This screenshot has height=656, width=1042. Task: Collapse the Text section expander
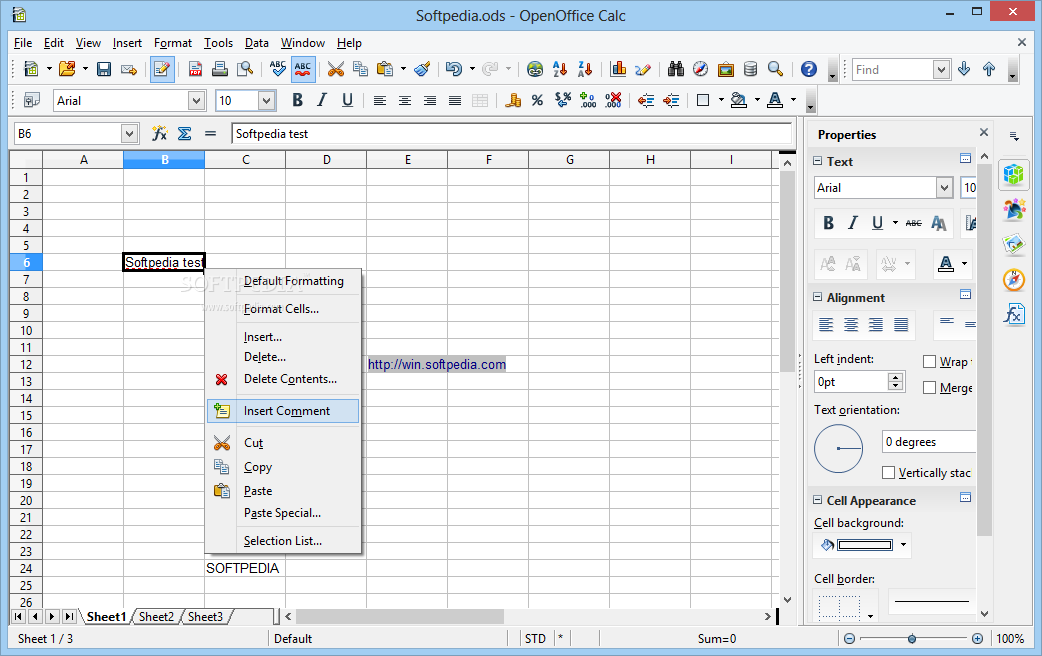click(x=817, y=161)
